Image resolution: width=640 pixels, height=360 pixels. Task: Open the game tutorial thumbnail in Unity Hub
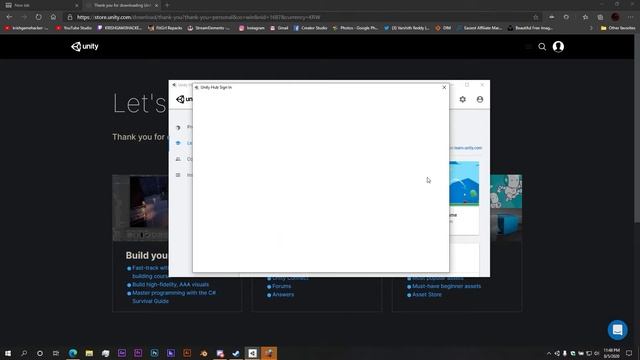click(x=464, y=184)
